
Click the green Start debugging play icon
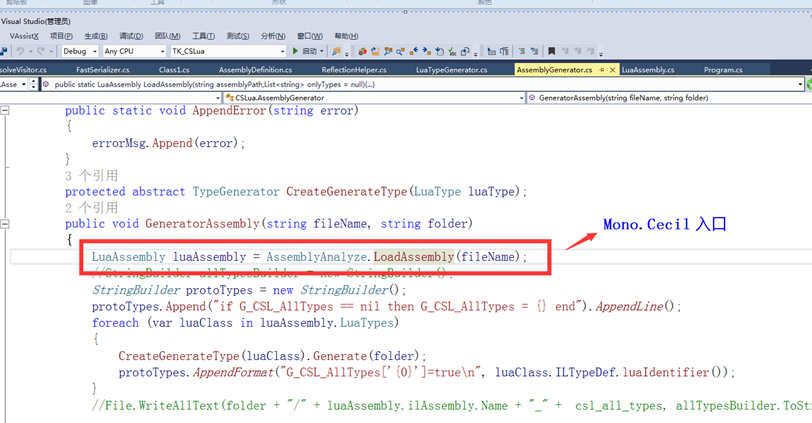coord(295,51)
